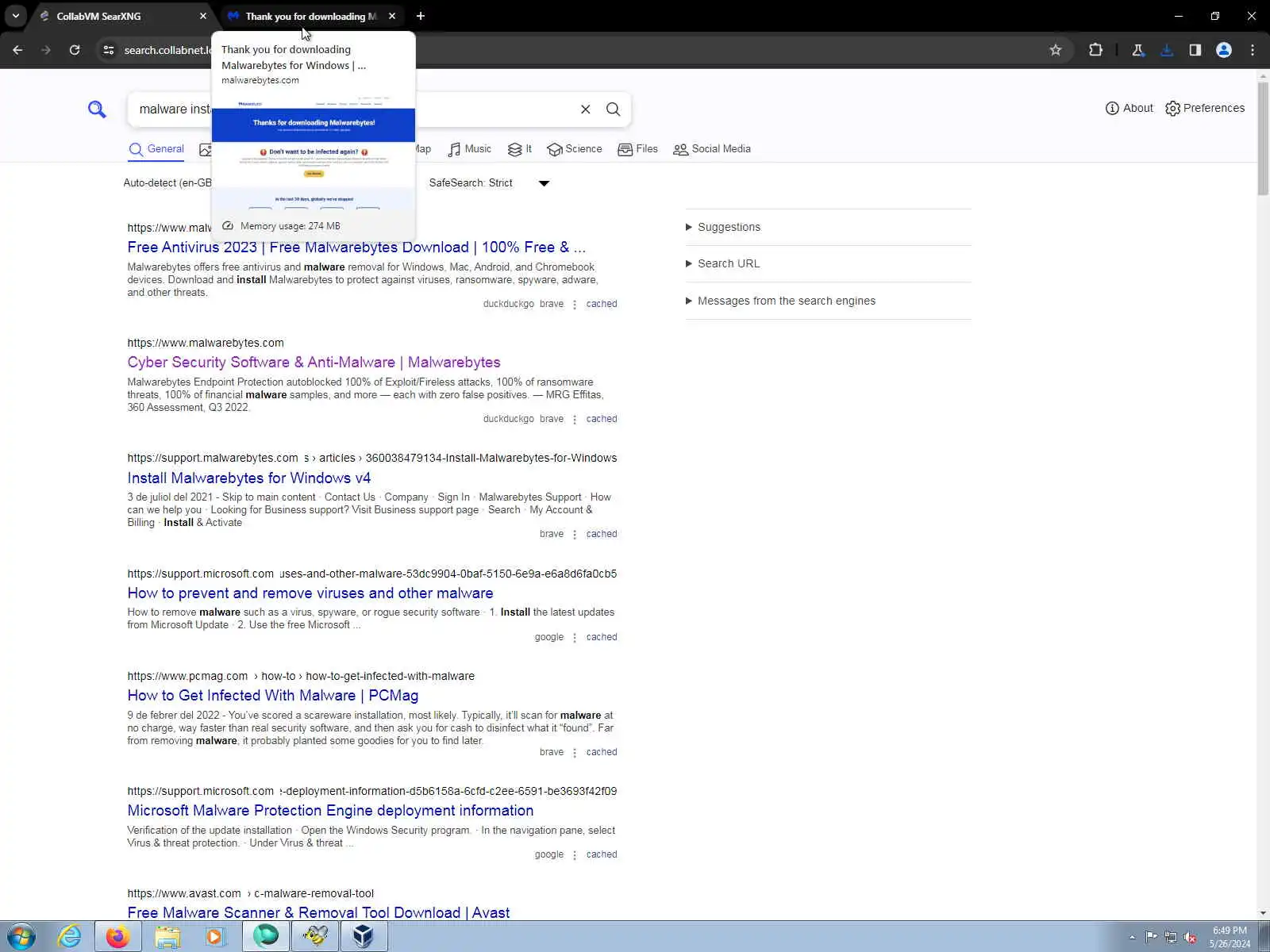Viewport: 1270px width, 952px height.
Task: Open Chrome extensions puzzle icon
Action: 1095,50
